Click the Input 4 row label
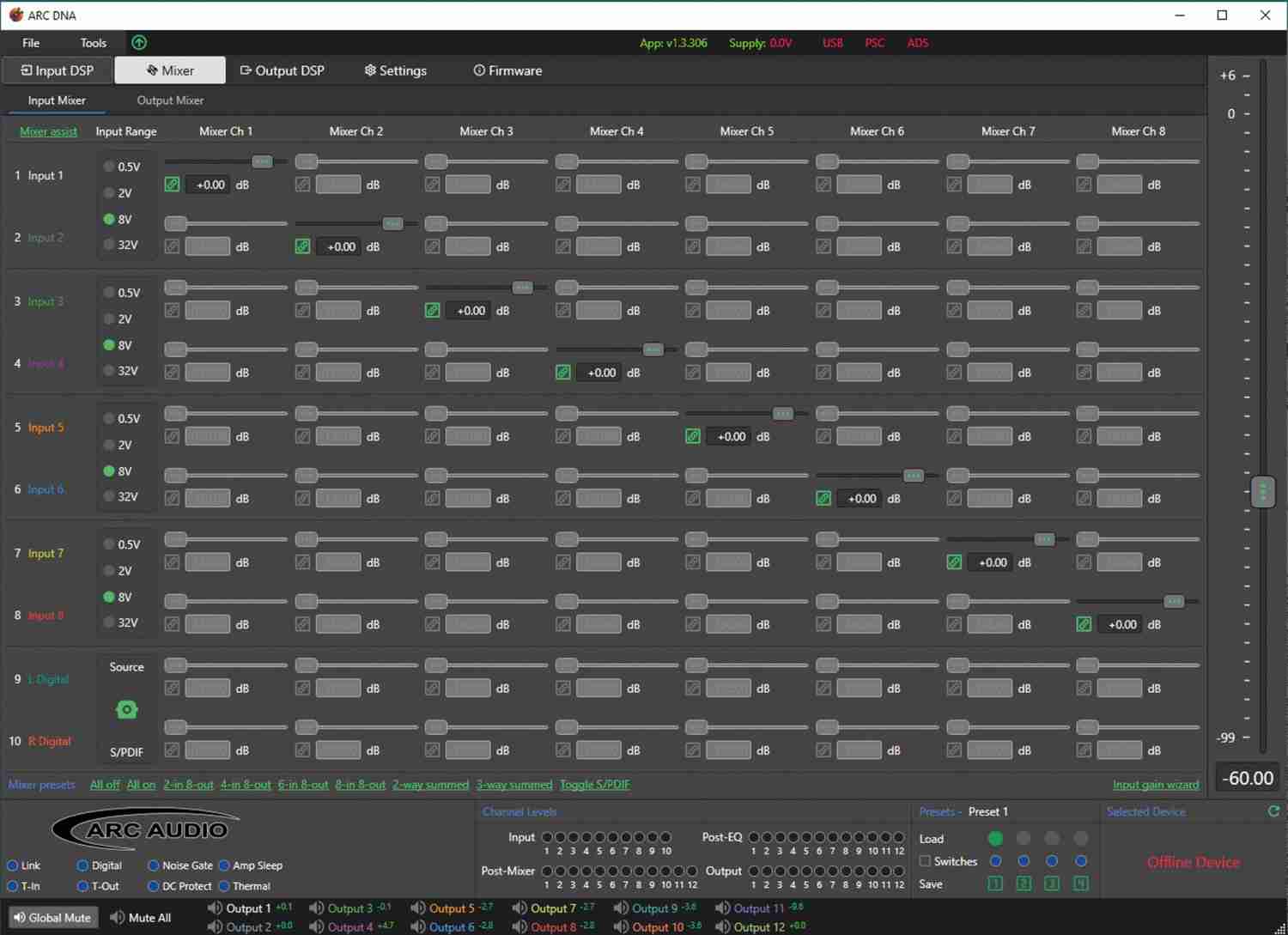Viewport: 1288px width, 935px height. 46,363
